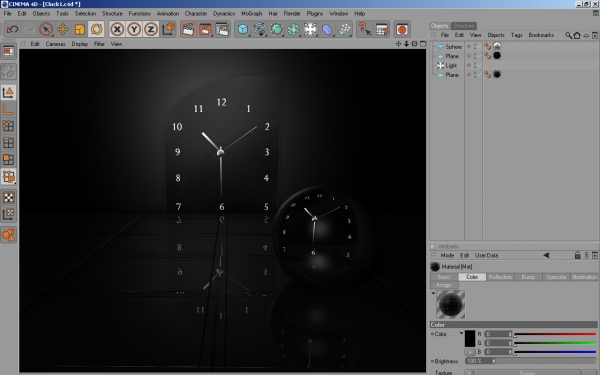
Task: Open the green array modeling objects icon
Action: coord(293,29)
